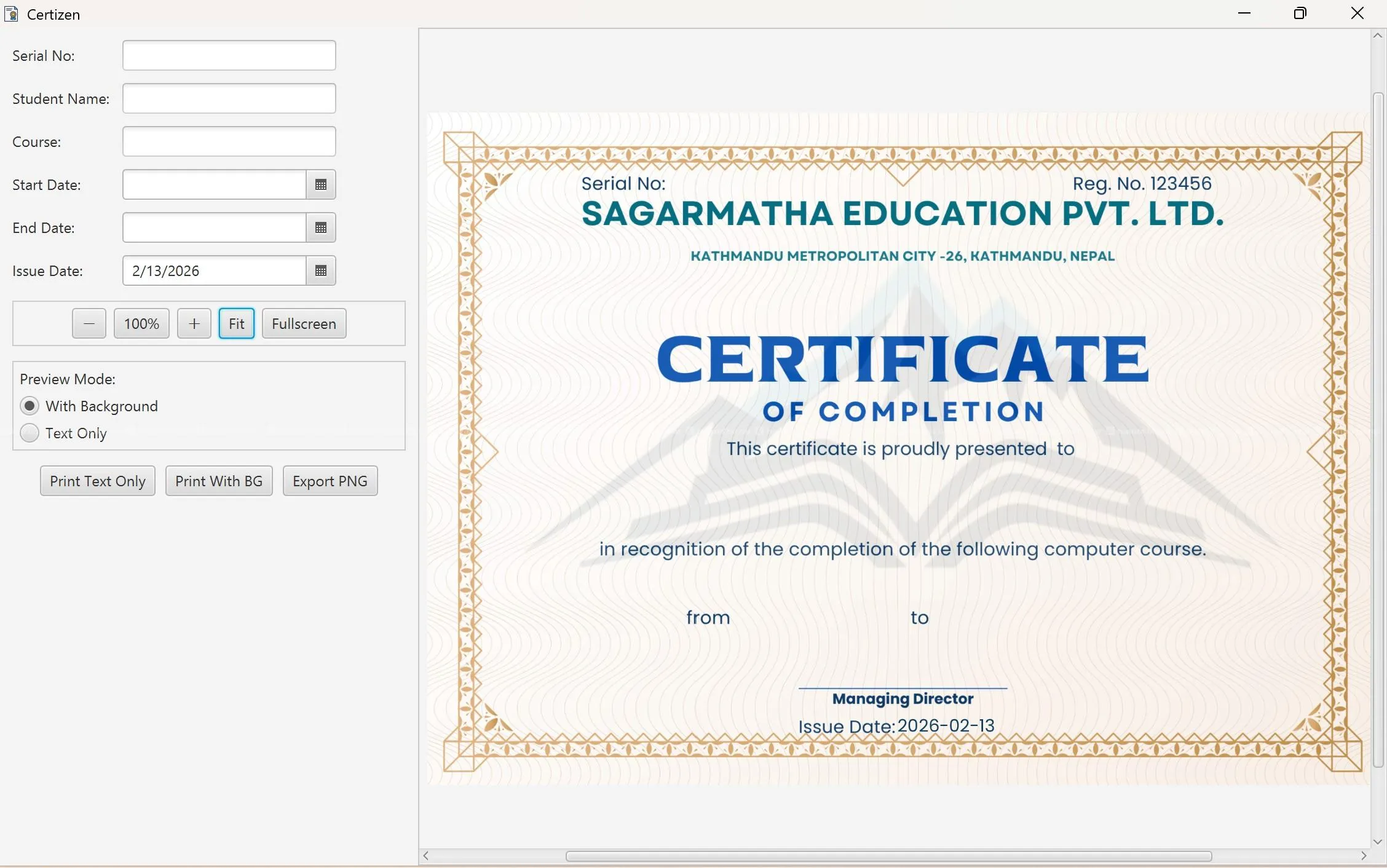Select the With Background preview mode

tap(30, 406)
